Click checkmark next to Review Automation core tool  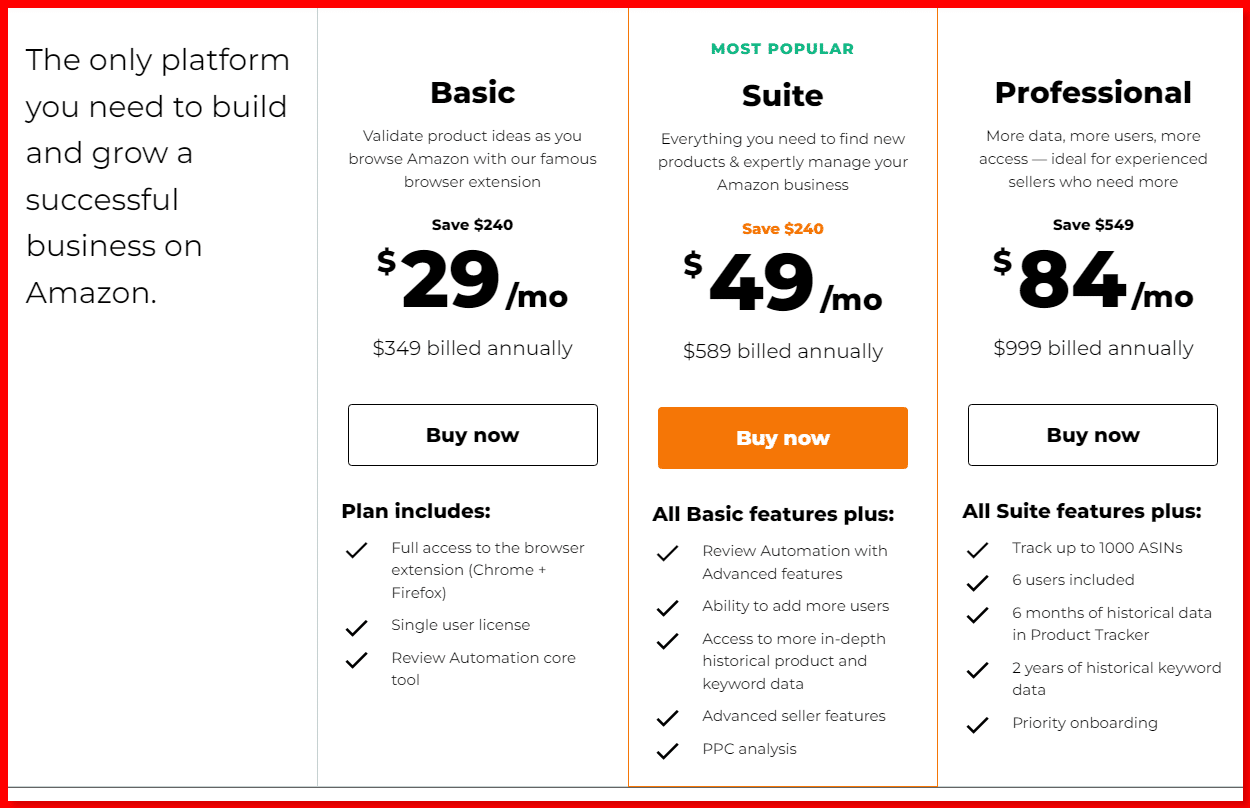pos(356,661)
